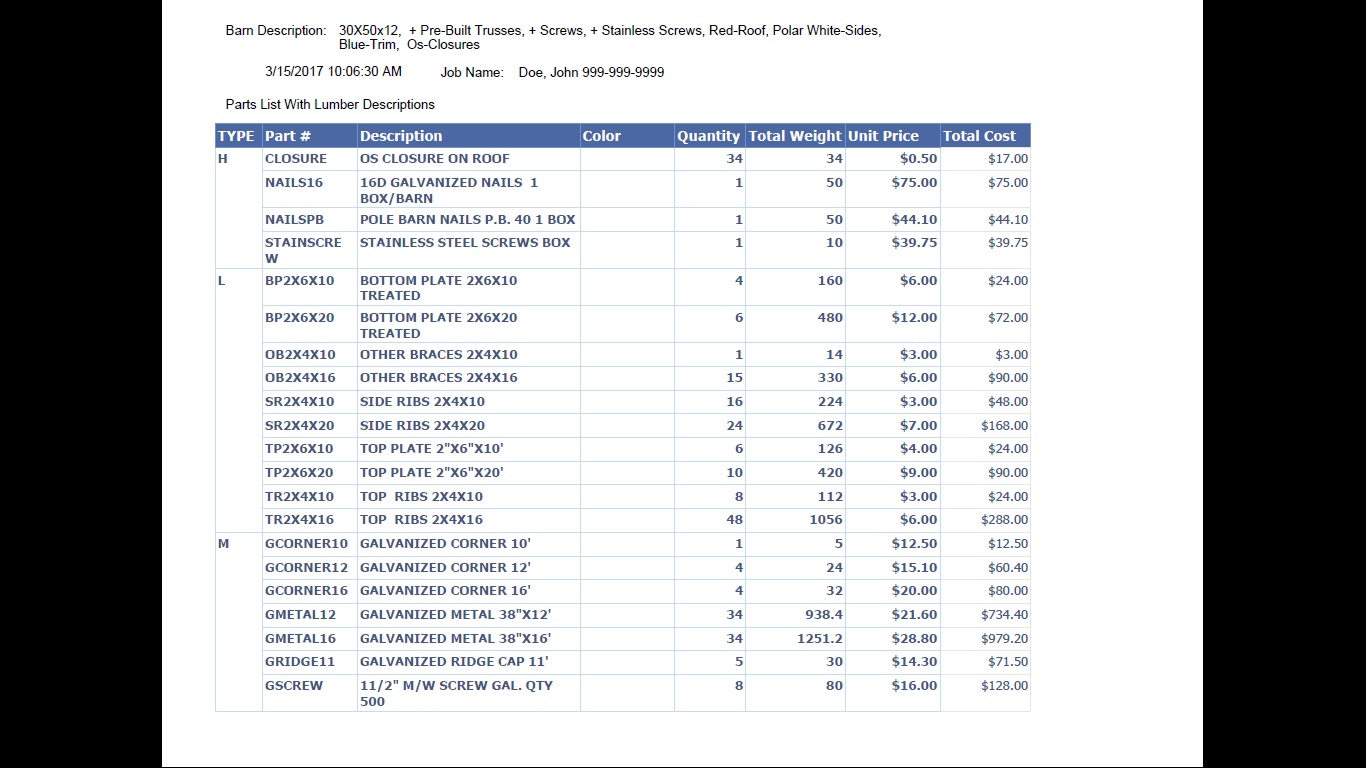This screenshot has height=768, width=1366.
Task: Click GALVANIZED CORNER 10' description
Action: [x=445, y=544]
